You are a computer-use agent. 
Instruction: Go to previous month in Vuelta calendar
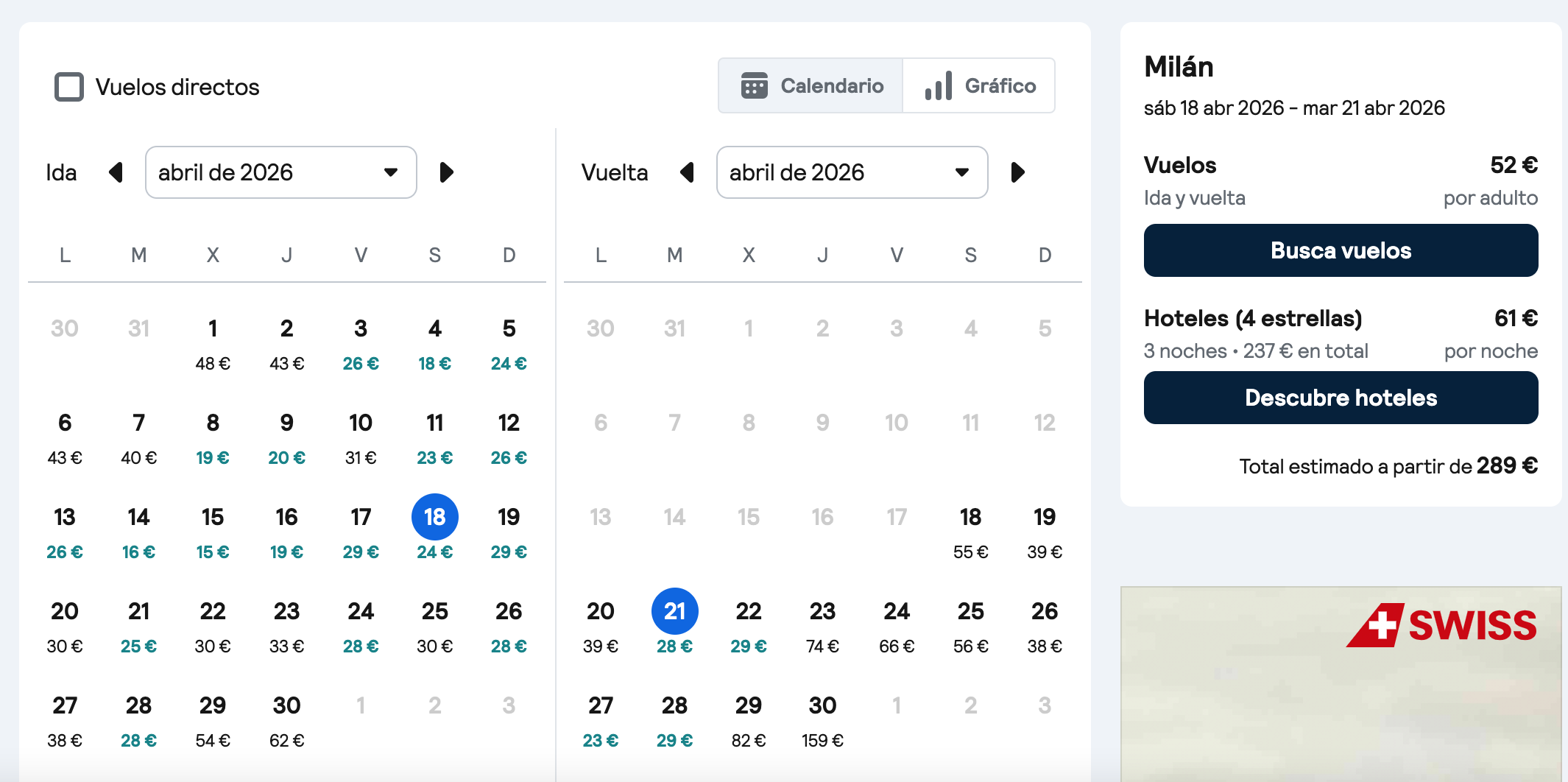(x=687, y=172)
